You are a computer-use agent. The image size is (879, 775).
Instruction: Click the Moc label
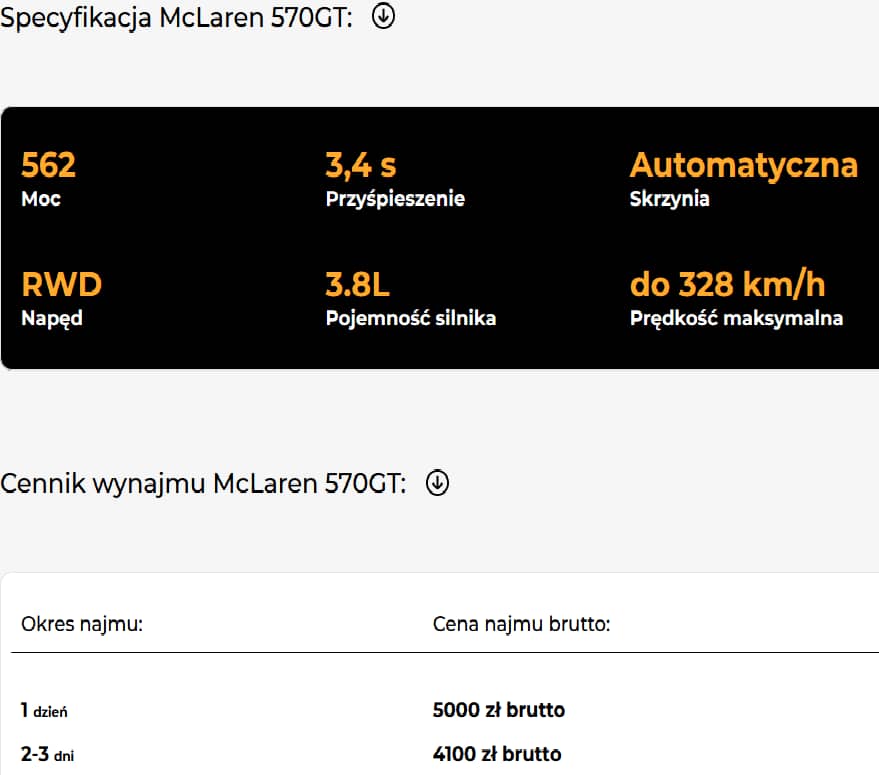pyautogui.click(x=41, y=199)
